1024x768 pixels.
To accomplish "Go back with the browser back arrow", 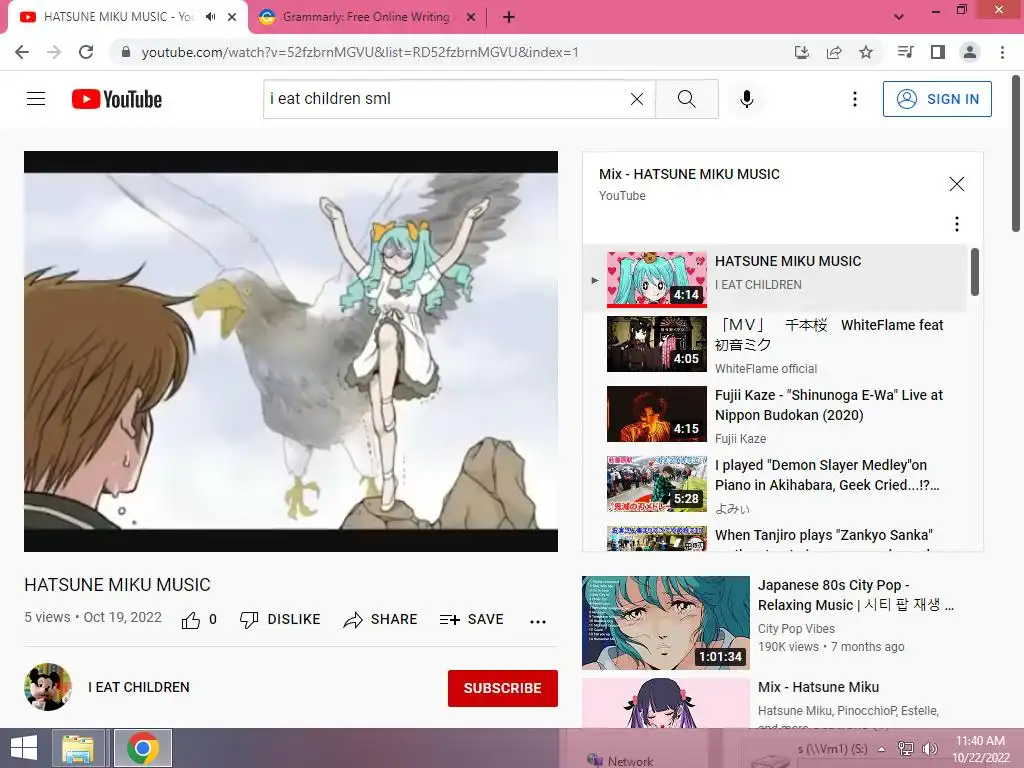I will coord(22,52).
